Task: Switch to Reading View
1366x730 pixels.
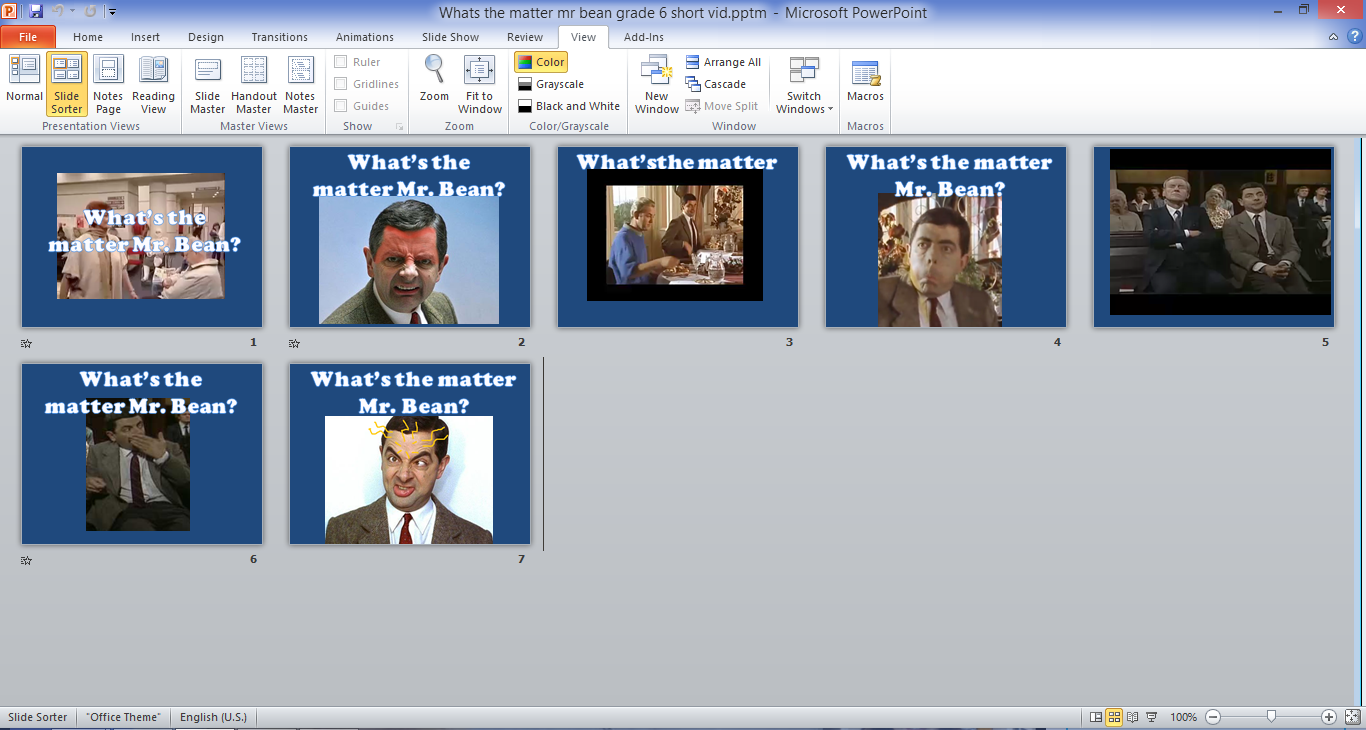Action: 153,84
